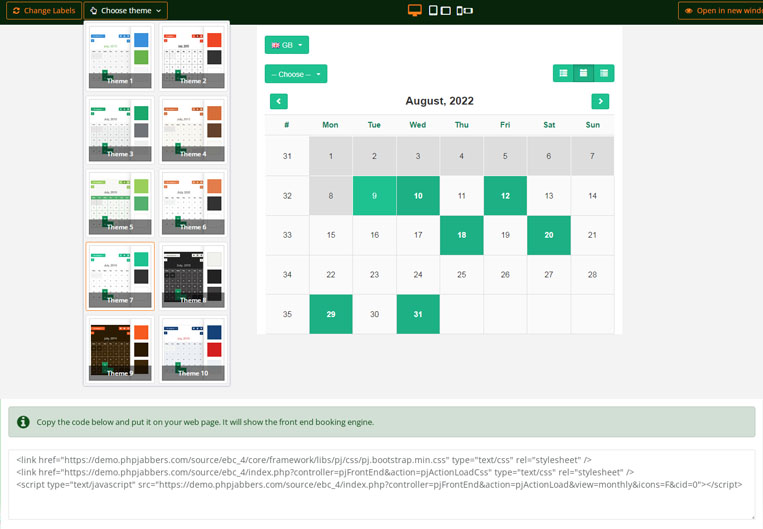Click date 17 in the calendar
The width and height of the screenshot is (763, 529).
coord(418,235)
